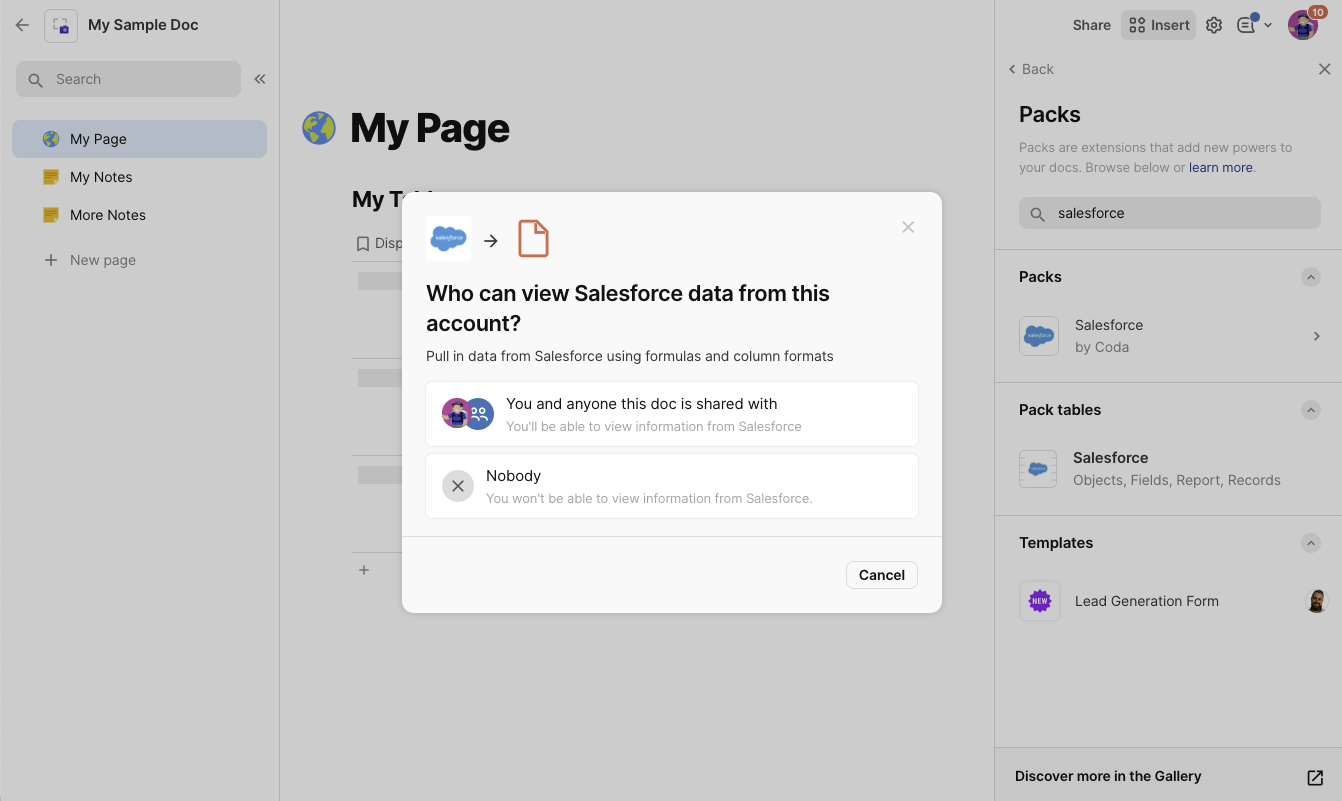Collapse the Pack tables section
The image size is (1342, 801).
[x=1310, y=410]
